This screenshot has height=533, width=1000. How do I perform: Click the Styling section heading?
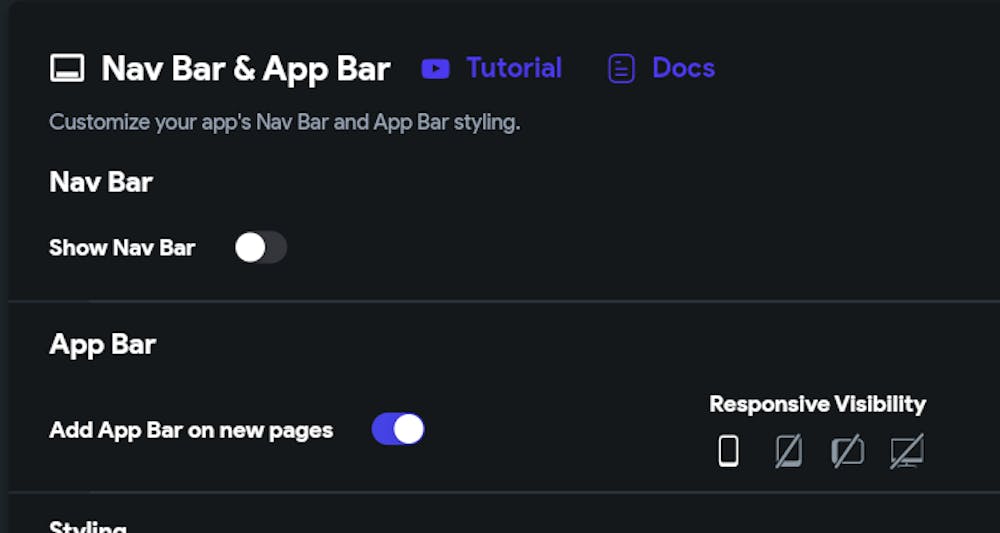88,526
